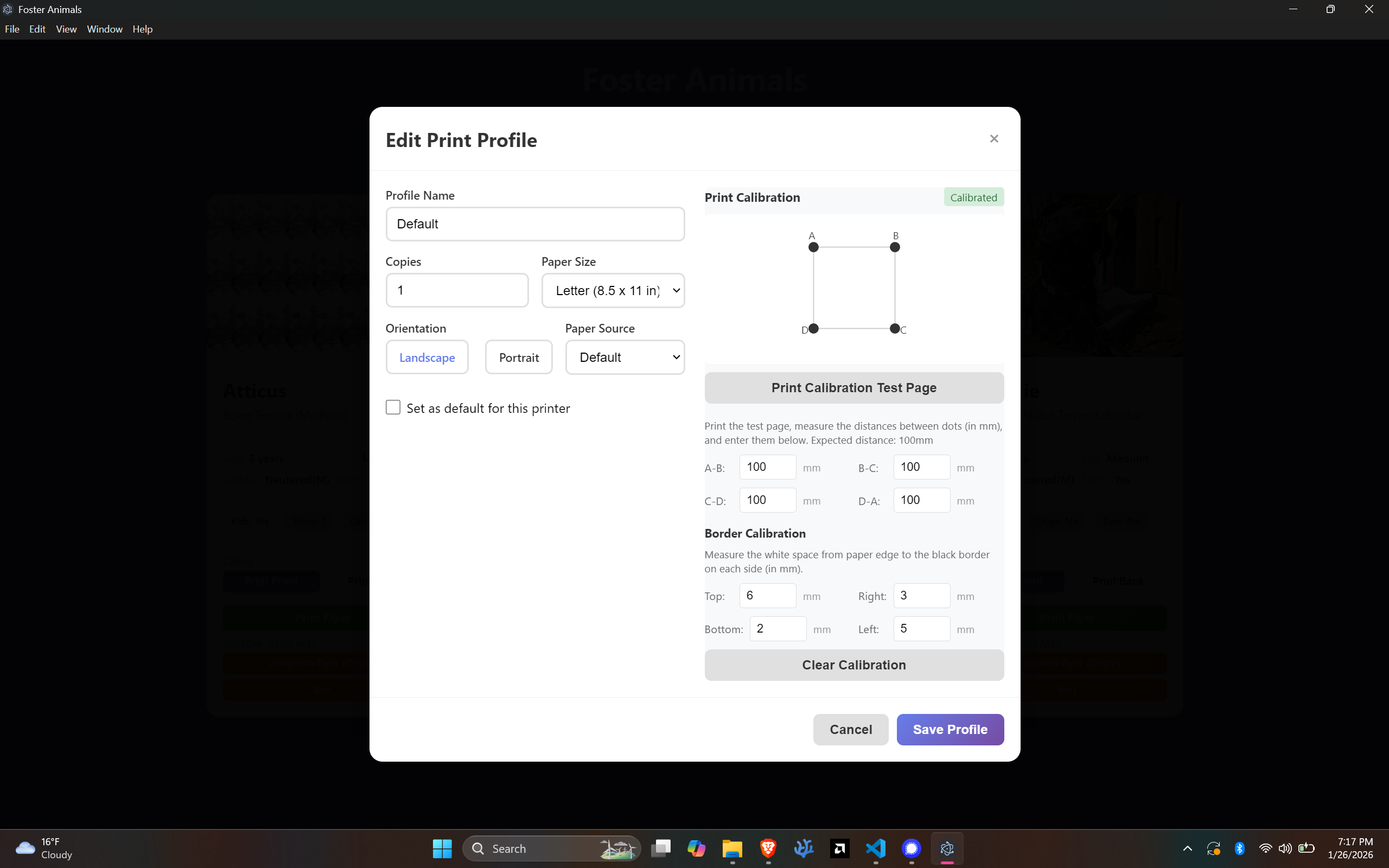
Task: Launch Brave browser from taskbar
Action: (x=768, y=848)
